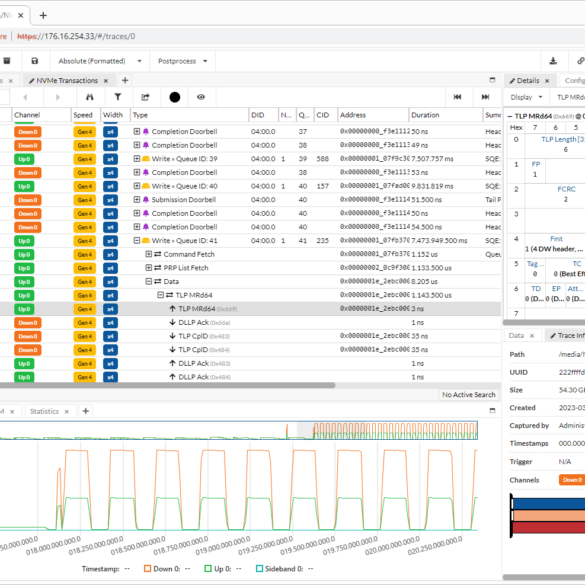Click the No Active Search status
Viewport: 585px width, 585px height.
pyautogui.click(x=469, y=395)
